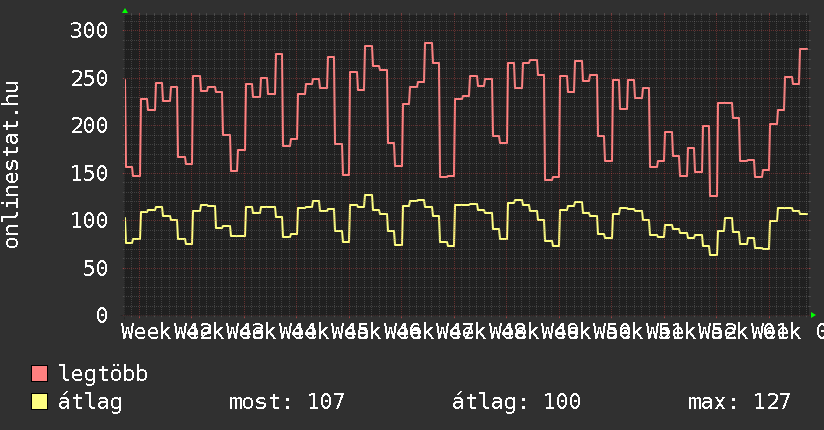This screenshot has height=430, width=824.
Task: Click the red legtöbb legend swatch
Action: tap(40, 374)
